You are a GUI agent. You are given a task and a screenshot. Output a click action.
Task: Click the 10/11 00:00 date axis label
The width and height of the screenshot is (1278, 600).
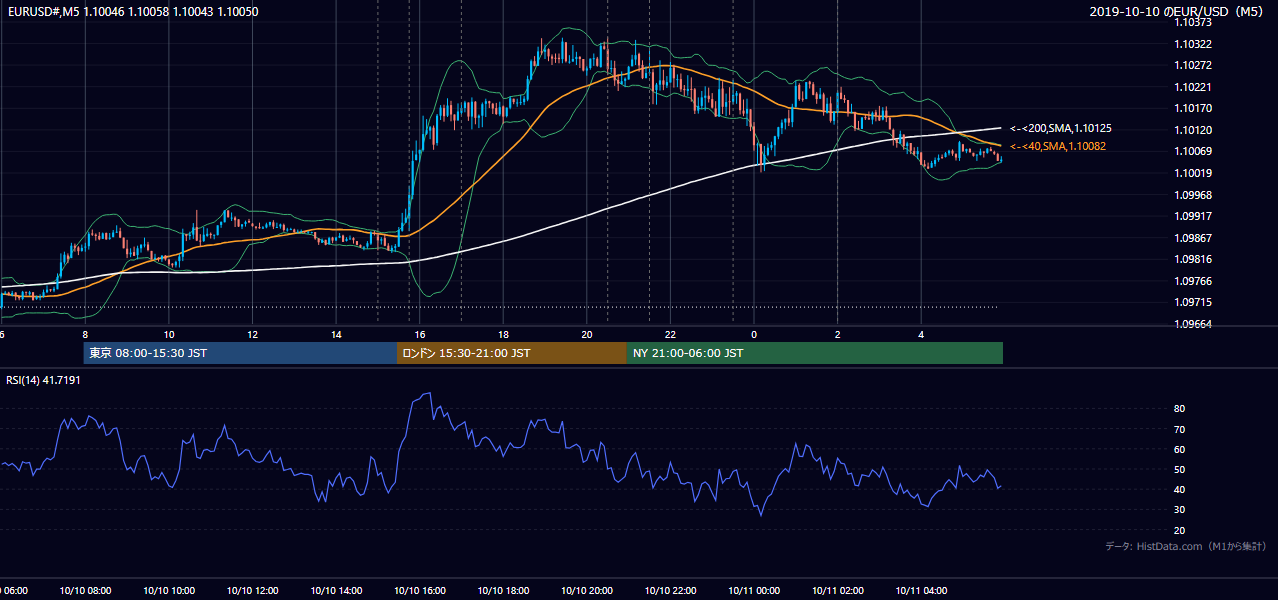754,591
